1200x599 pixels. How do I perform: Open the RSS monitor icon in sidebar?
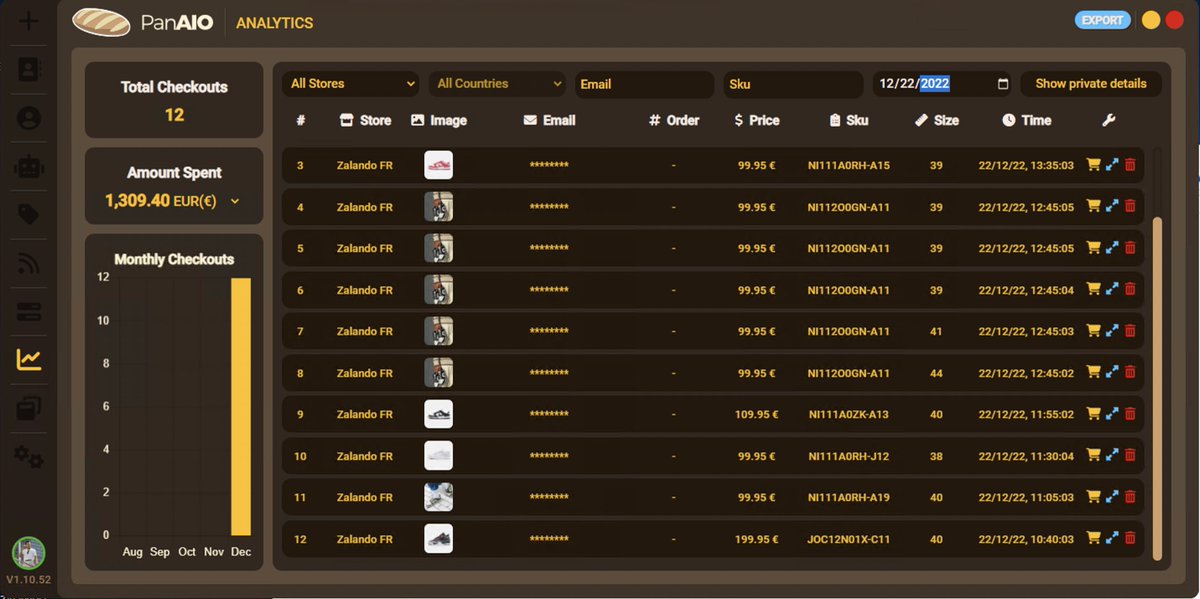tap(29, 263)
